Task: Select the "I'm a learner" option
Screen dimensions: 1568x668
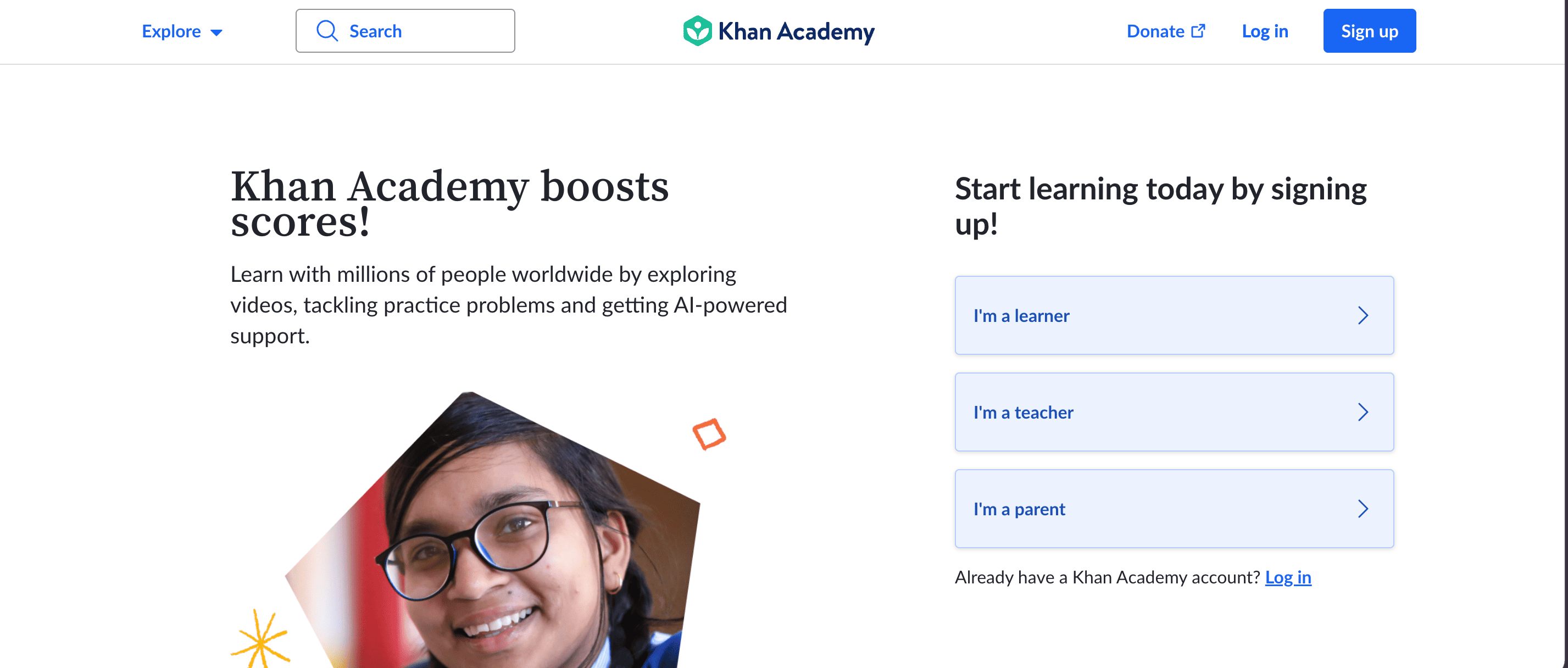Action: tap(1021, 316)
